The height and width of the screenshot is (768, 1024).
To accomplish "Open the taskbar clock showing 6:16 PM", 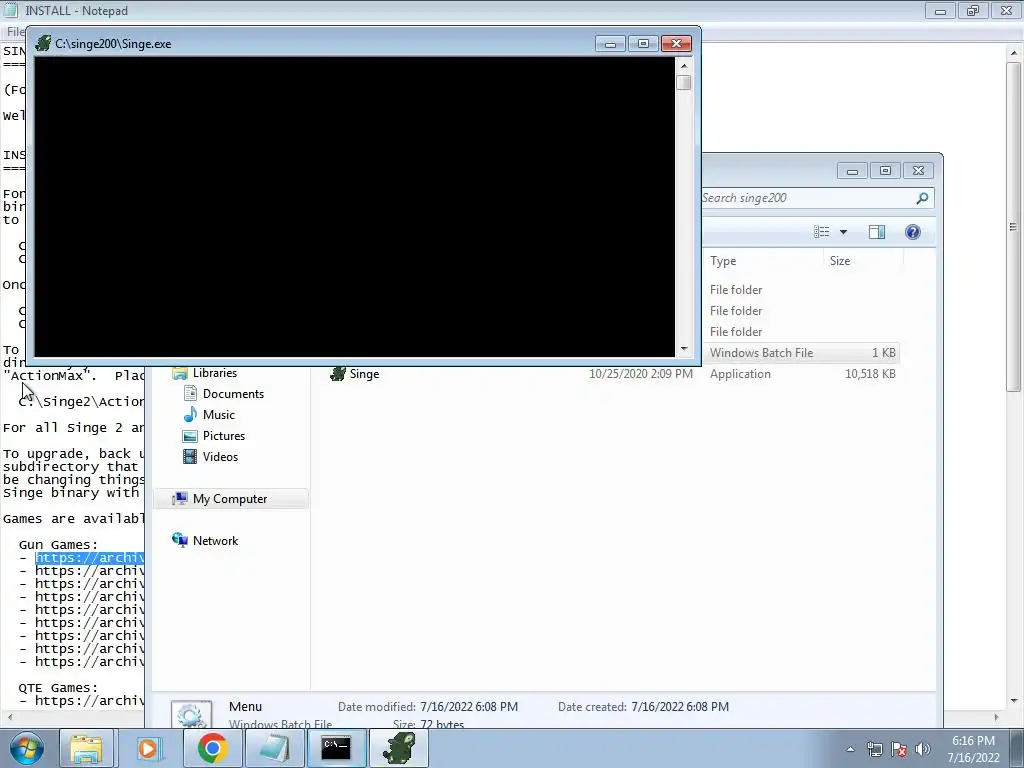I will tap(973, 749).
